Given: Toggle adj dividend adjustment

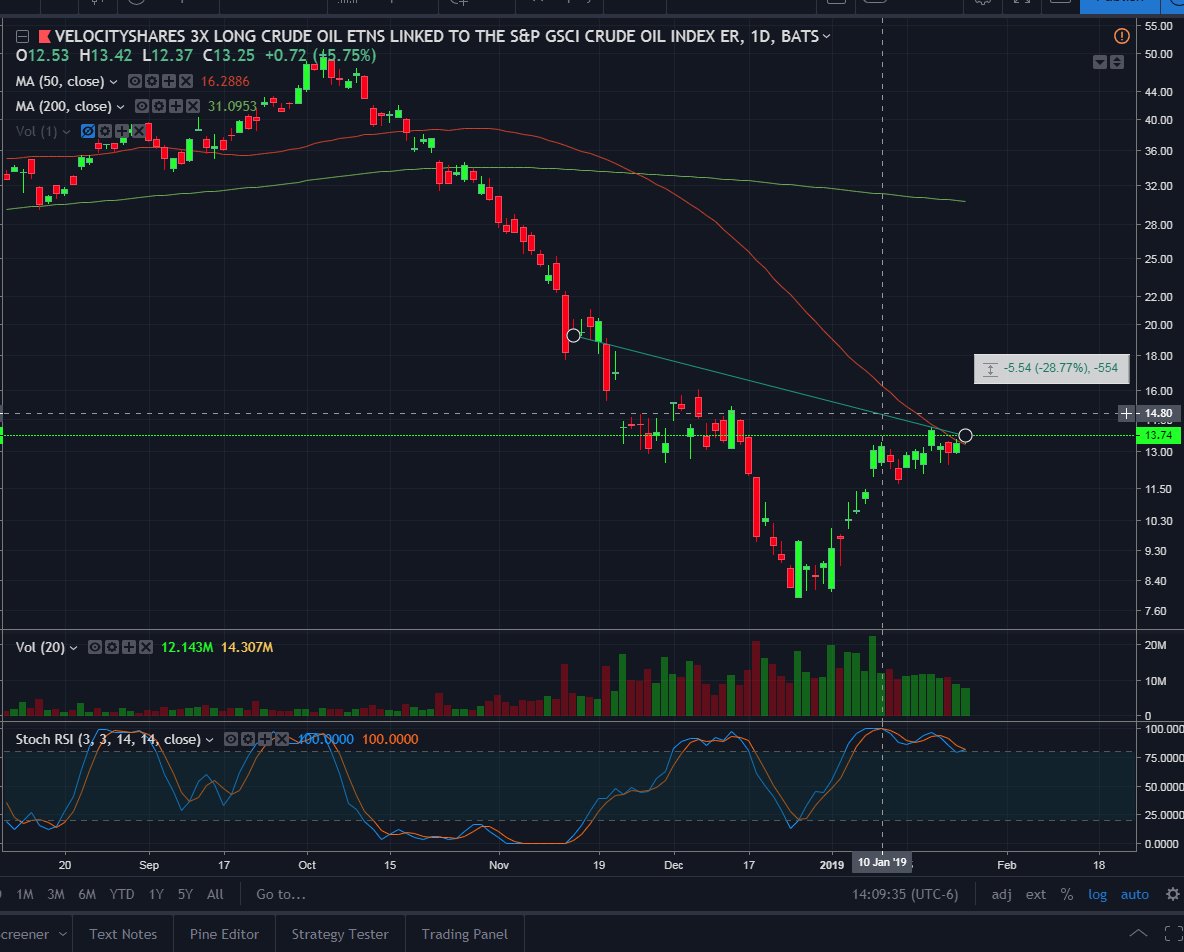Looking at the screenshot, I should pyautogui.click(x=1001, y=895).
